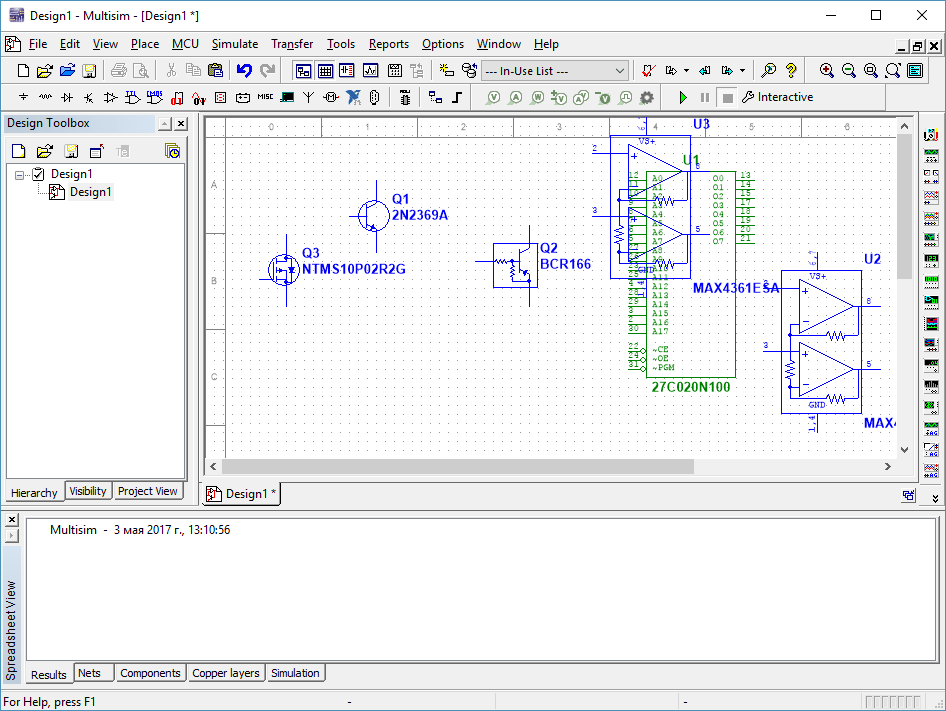Image resolution: width=946 pixels, height=711 pixels.
Task: Click the Undo arrow in toolbar
Action: coord(244,70)
